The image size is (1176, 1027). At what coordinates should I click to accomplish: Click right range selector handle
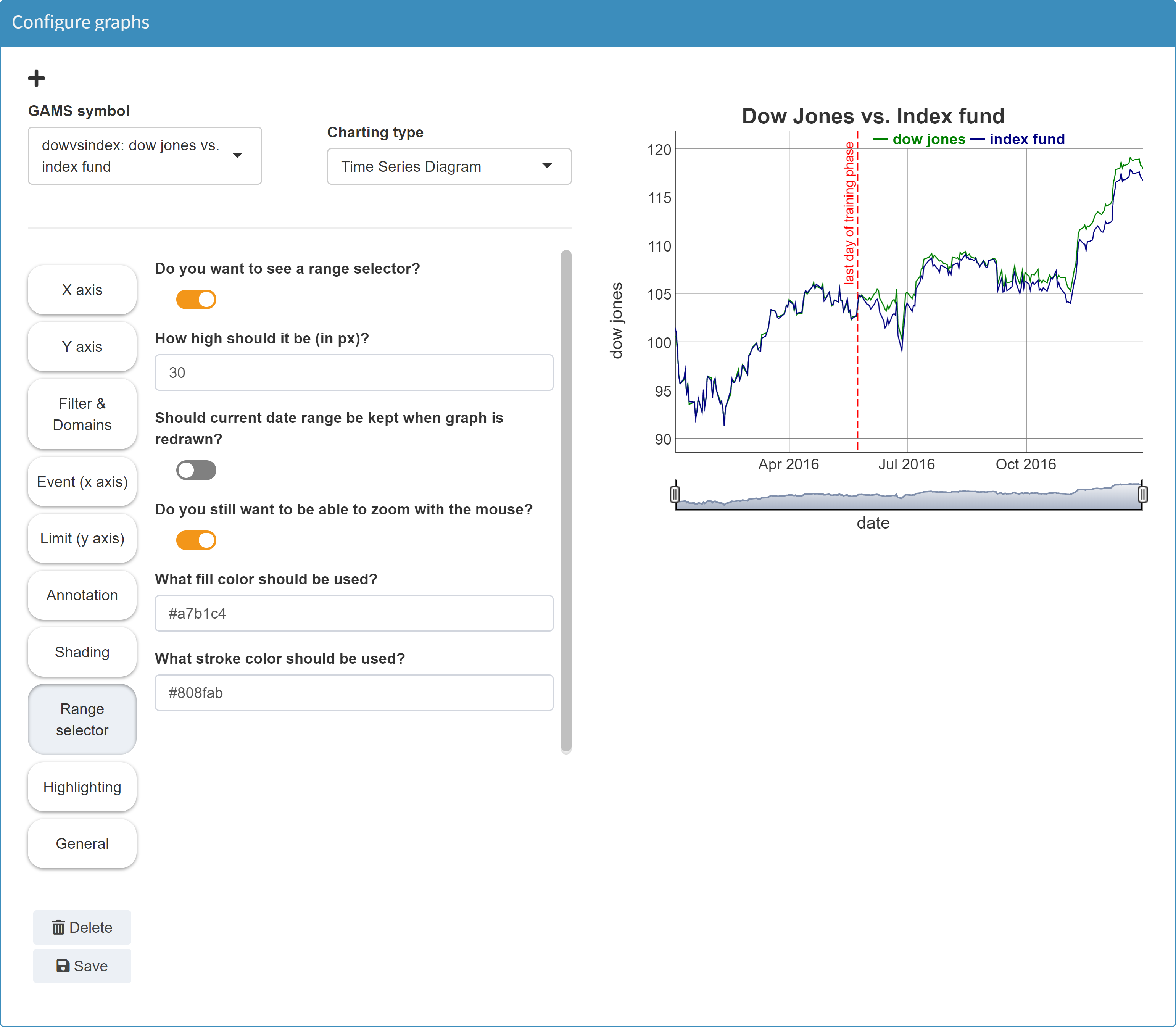[x=1142, y=494]
